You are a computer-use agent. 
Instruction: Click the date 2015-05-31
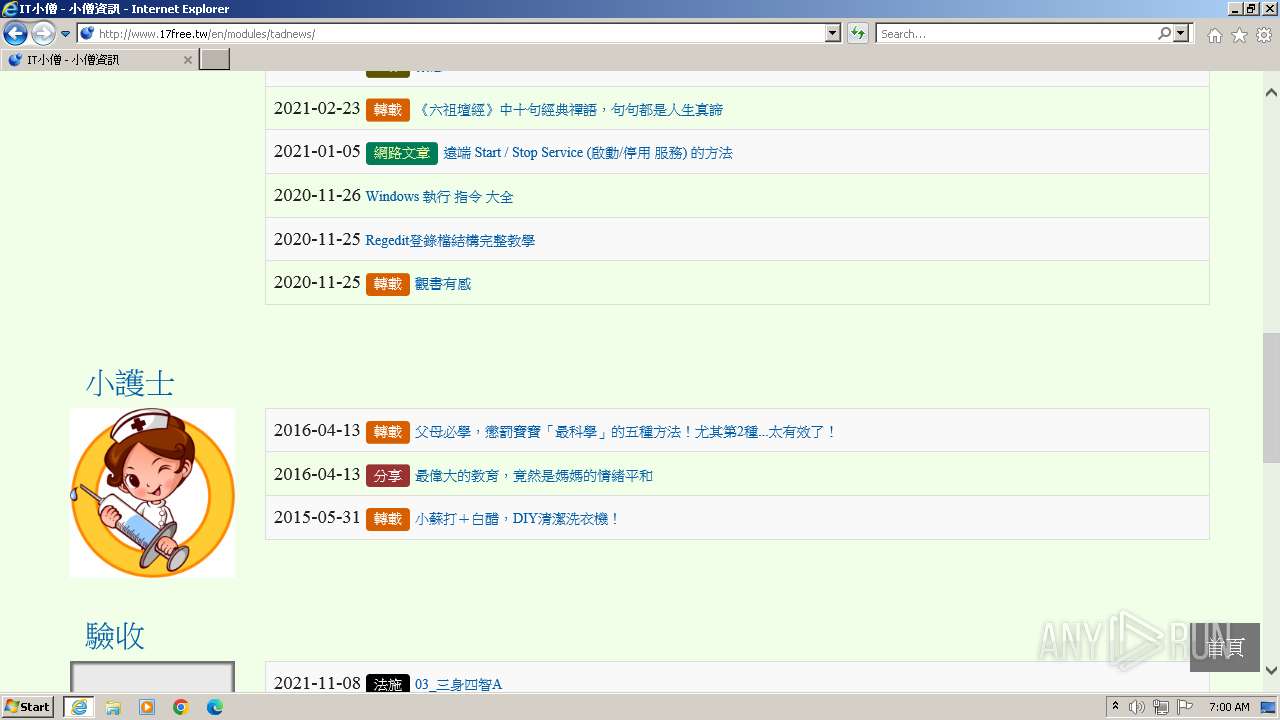tap(317, 518)
